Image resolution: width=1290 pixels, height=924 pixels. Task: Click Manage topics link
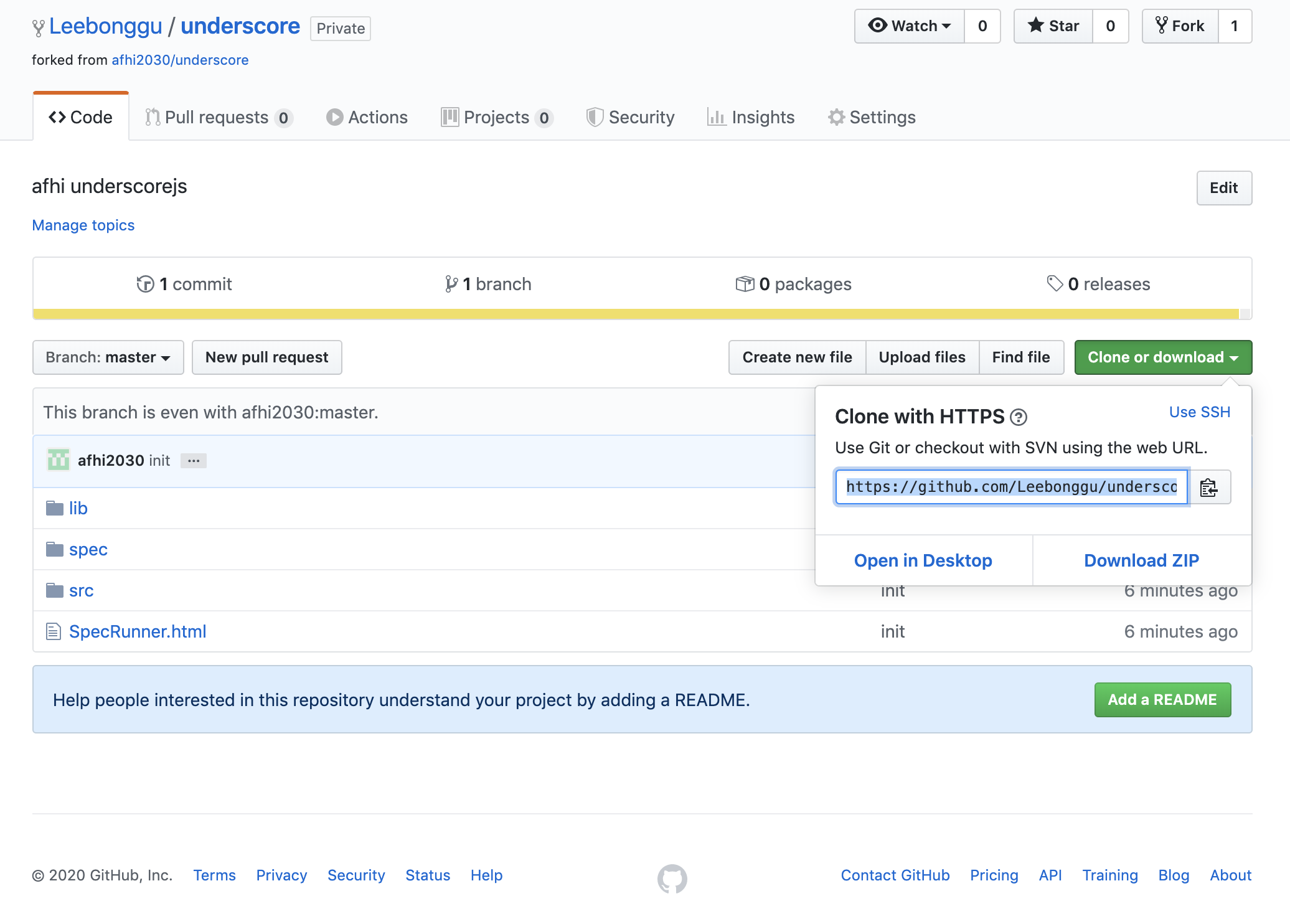(83, 225)
